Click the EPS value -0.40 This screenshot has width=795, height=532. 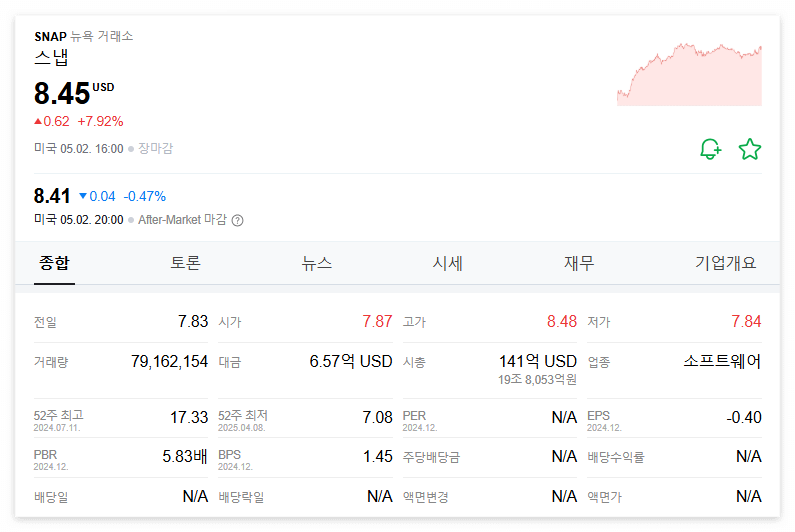pyautogui.click(x=744, y=417)
